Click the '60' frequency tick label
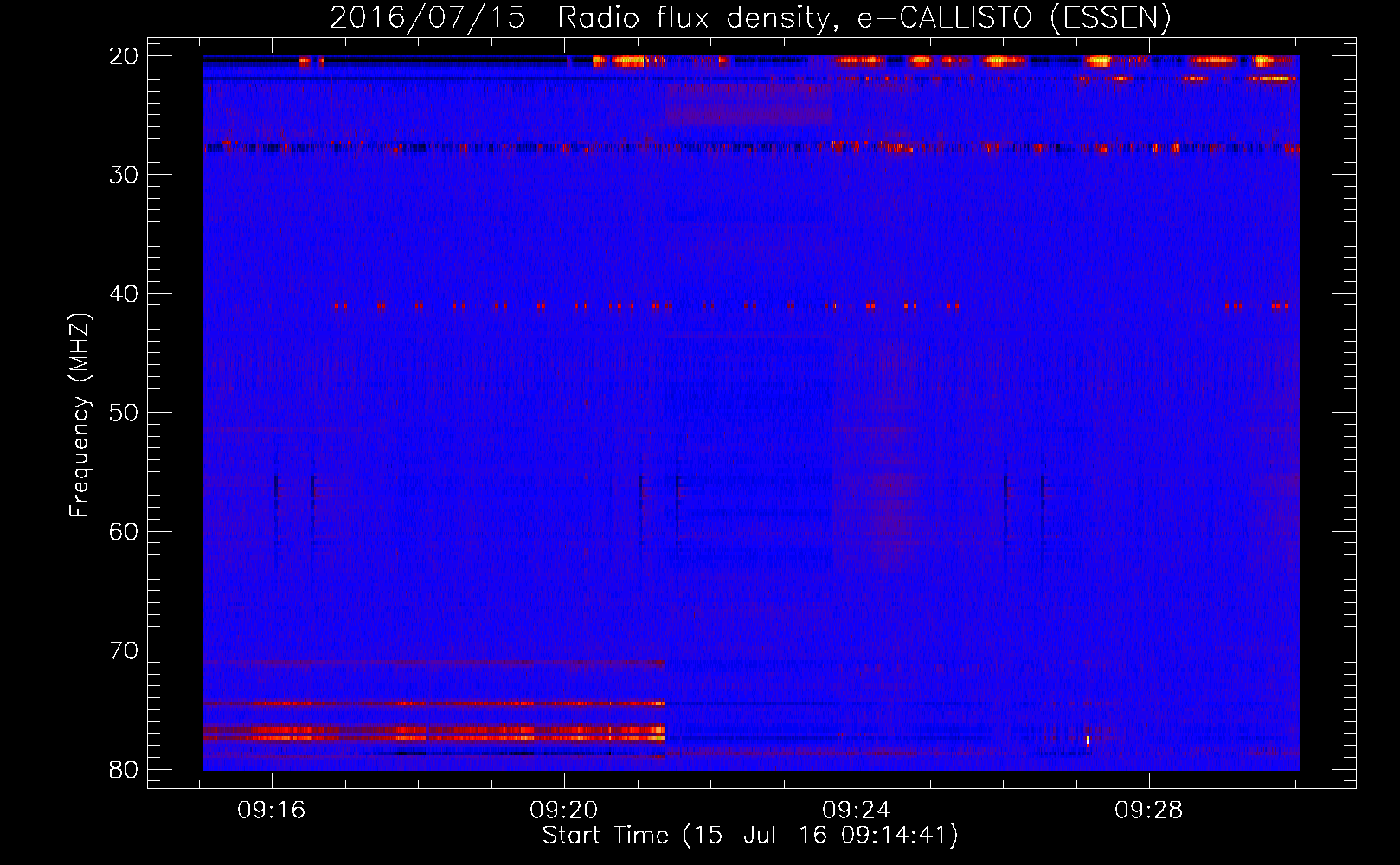Image resolution: width=1400 pixels, height=865 pixels. 125,531
